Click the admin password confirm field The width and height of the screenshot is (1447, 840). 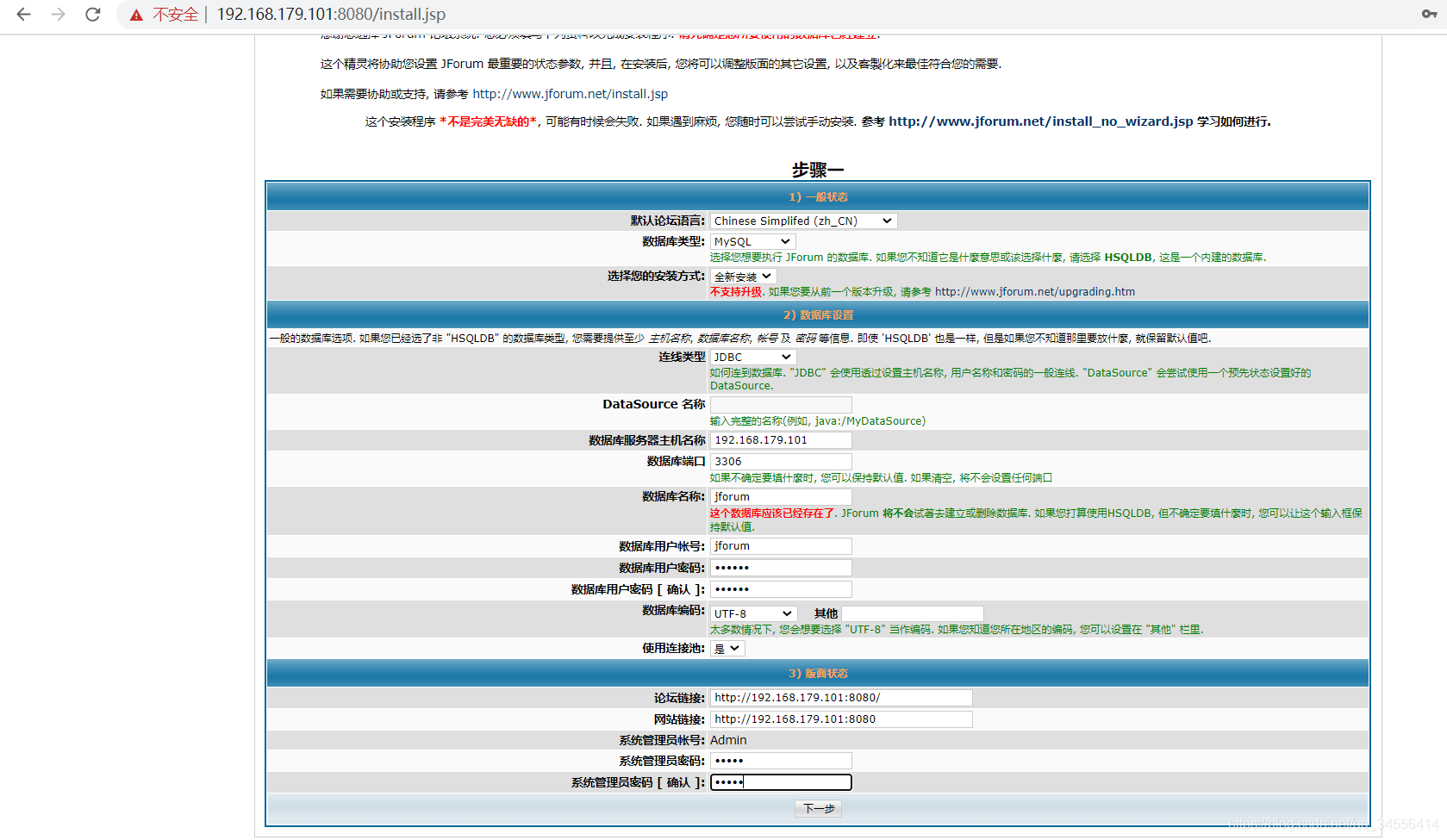click(x=781, y=782)
